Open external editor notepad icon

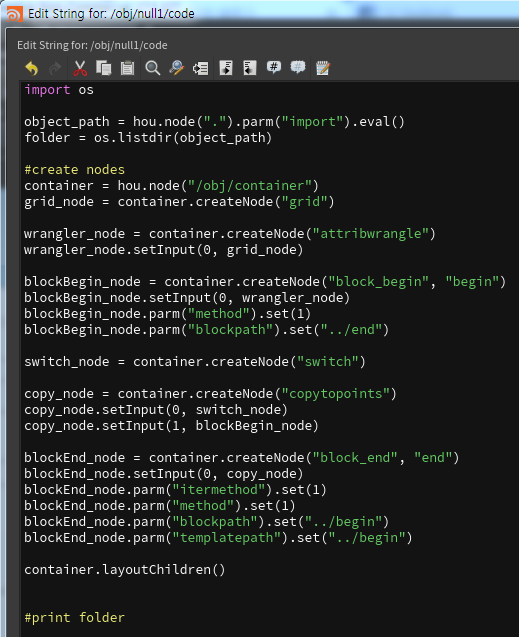[x=323, y=68]
